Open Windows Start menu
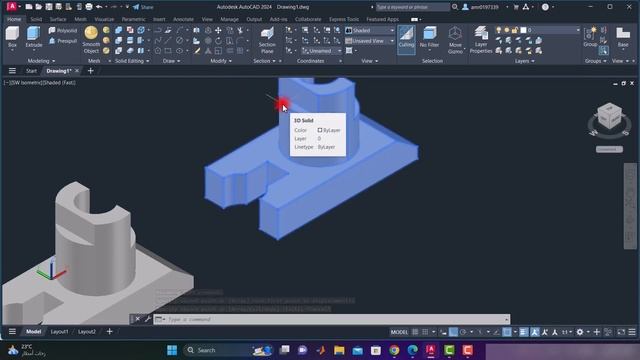Screen dimensions: 640x360 click(172, 350)
